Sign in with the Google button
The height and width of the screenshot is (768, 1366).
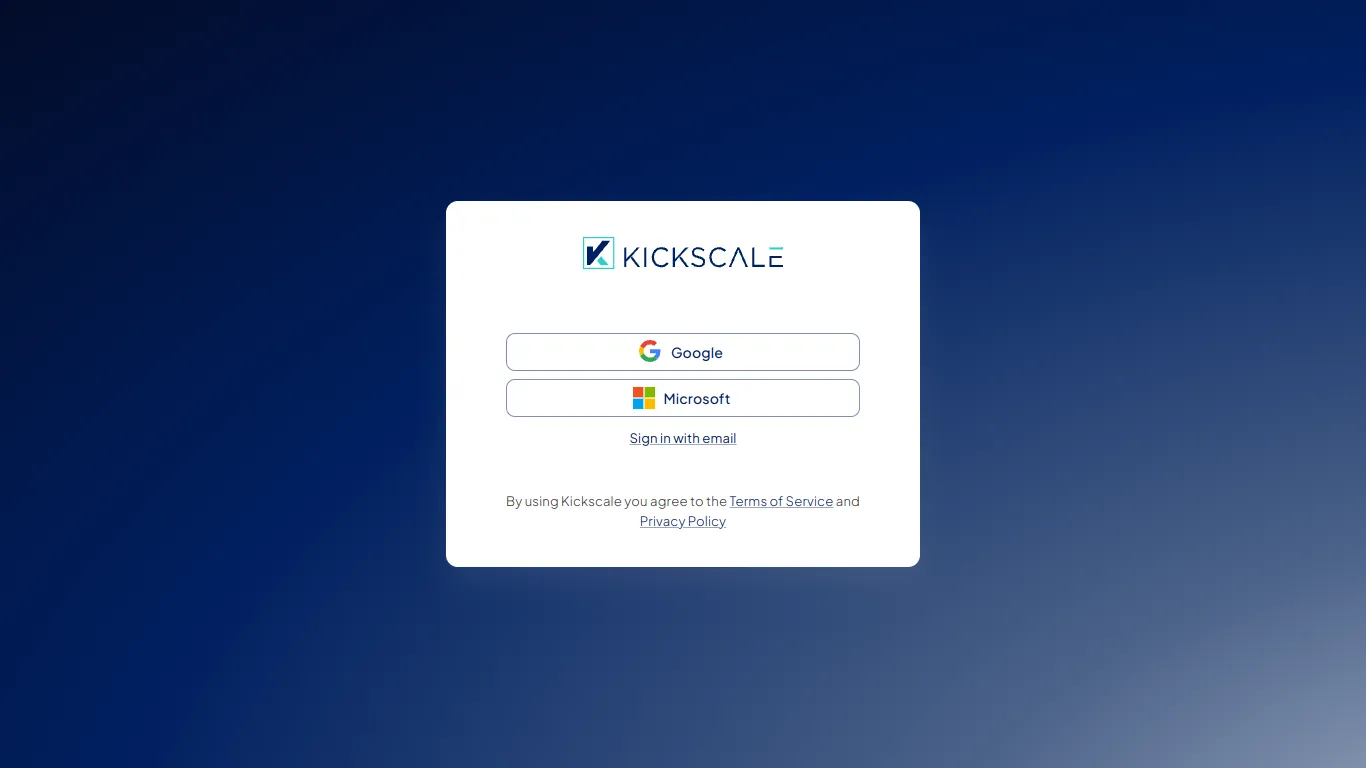[683, 352]
